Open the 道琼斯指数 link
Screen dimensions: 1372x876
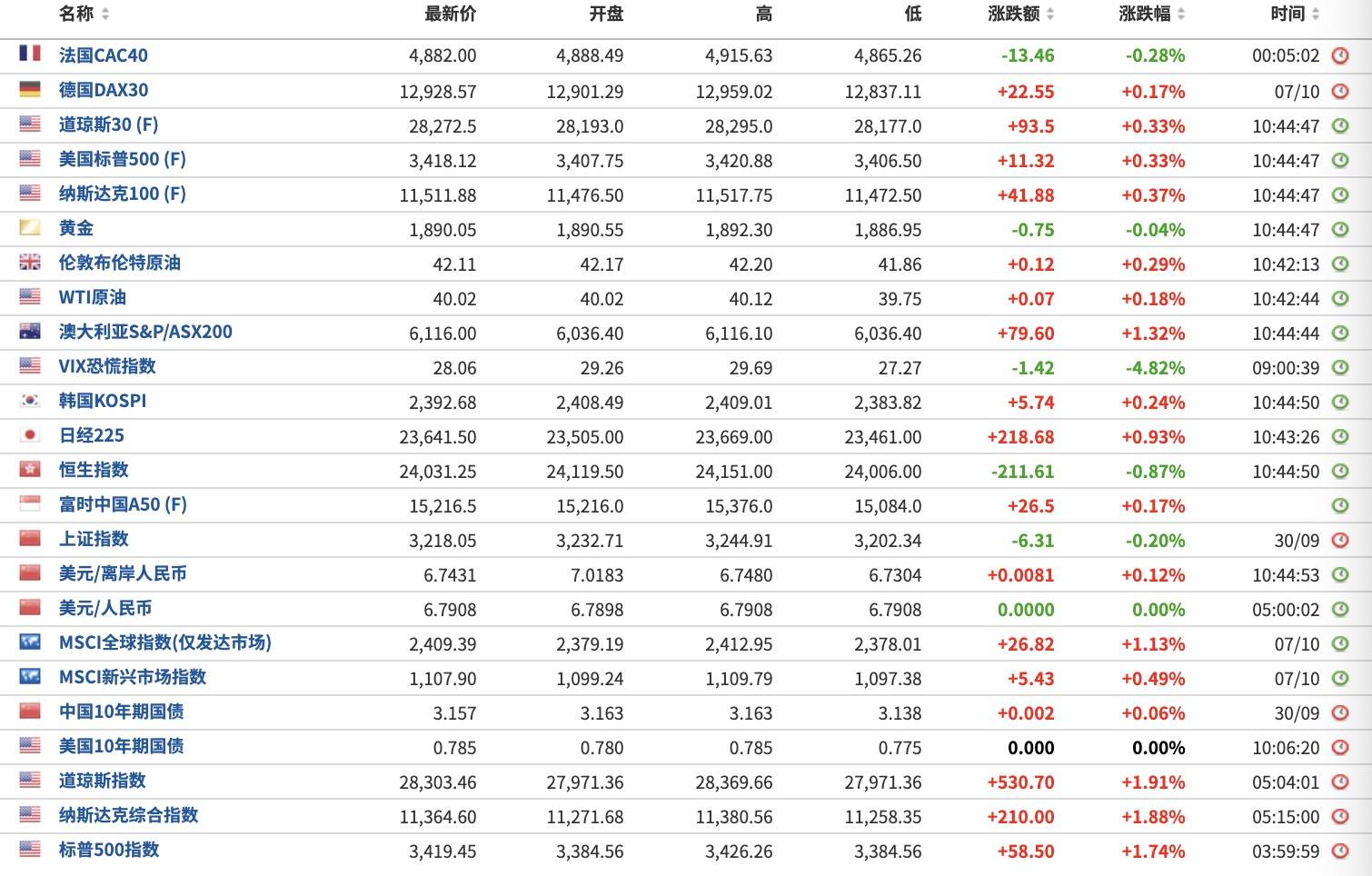[103, 781]
